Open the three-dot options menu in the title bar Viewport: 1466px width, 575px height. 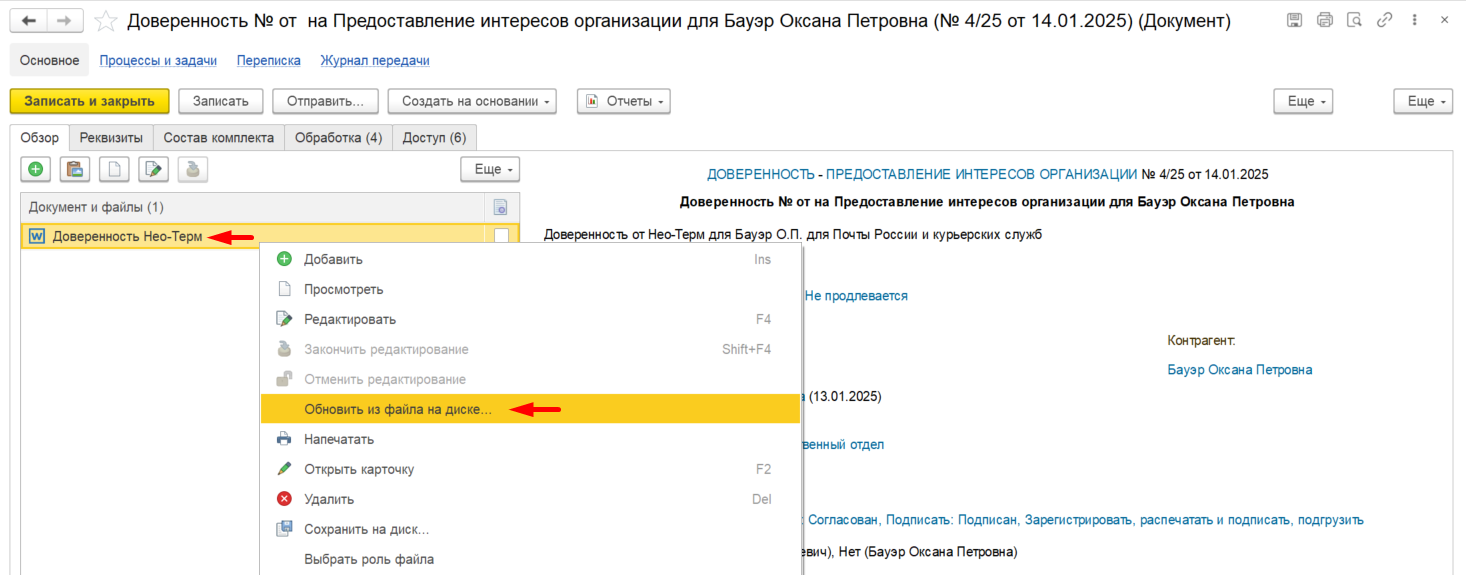1413,20
